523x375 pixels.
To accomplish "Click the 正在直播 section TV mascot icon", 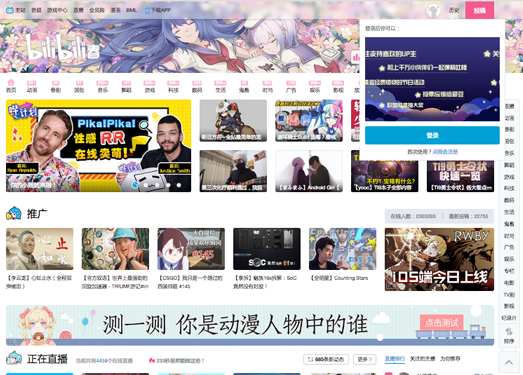I will coord(14,359).
